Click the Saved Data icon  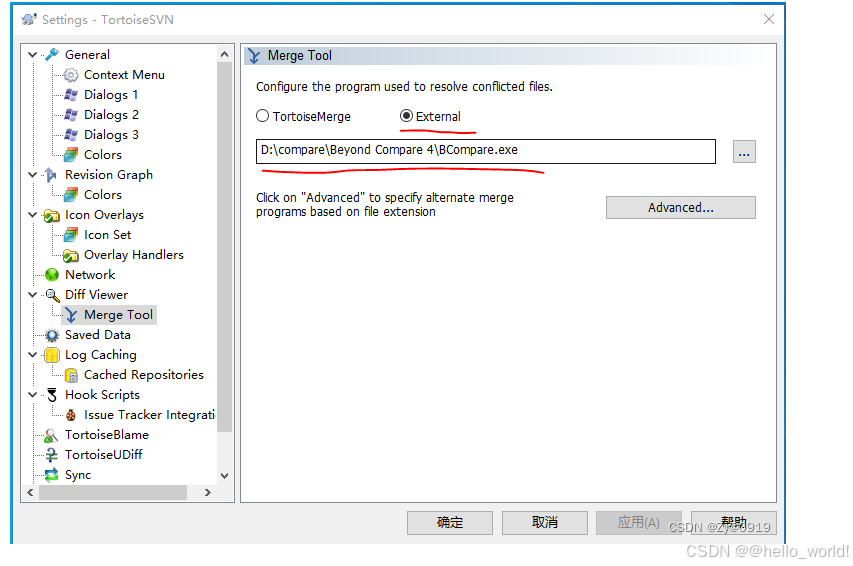(52, 335)
